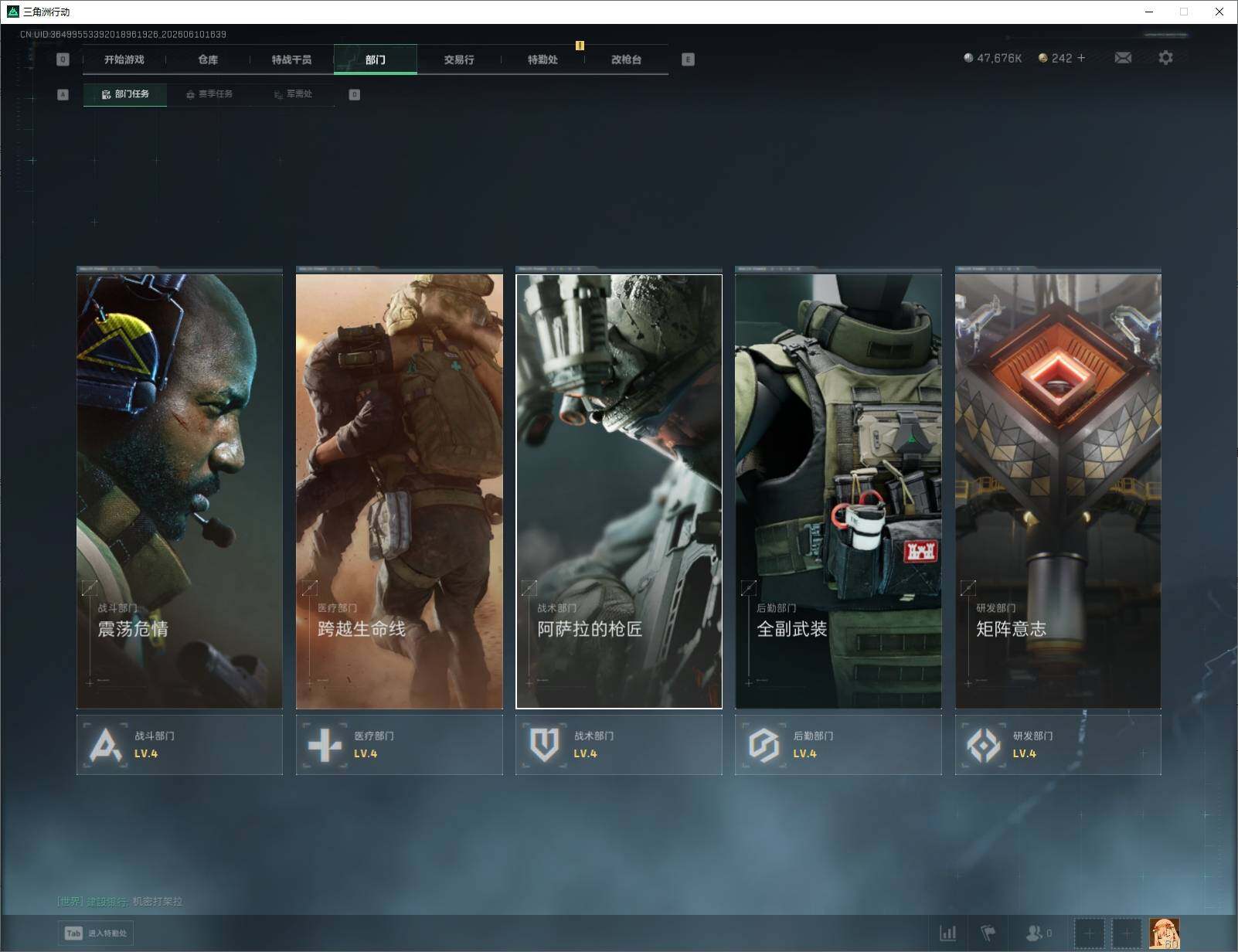
Task: Open the 阿萨拉的枪匠 tactical department card
Action: [619, 491]
